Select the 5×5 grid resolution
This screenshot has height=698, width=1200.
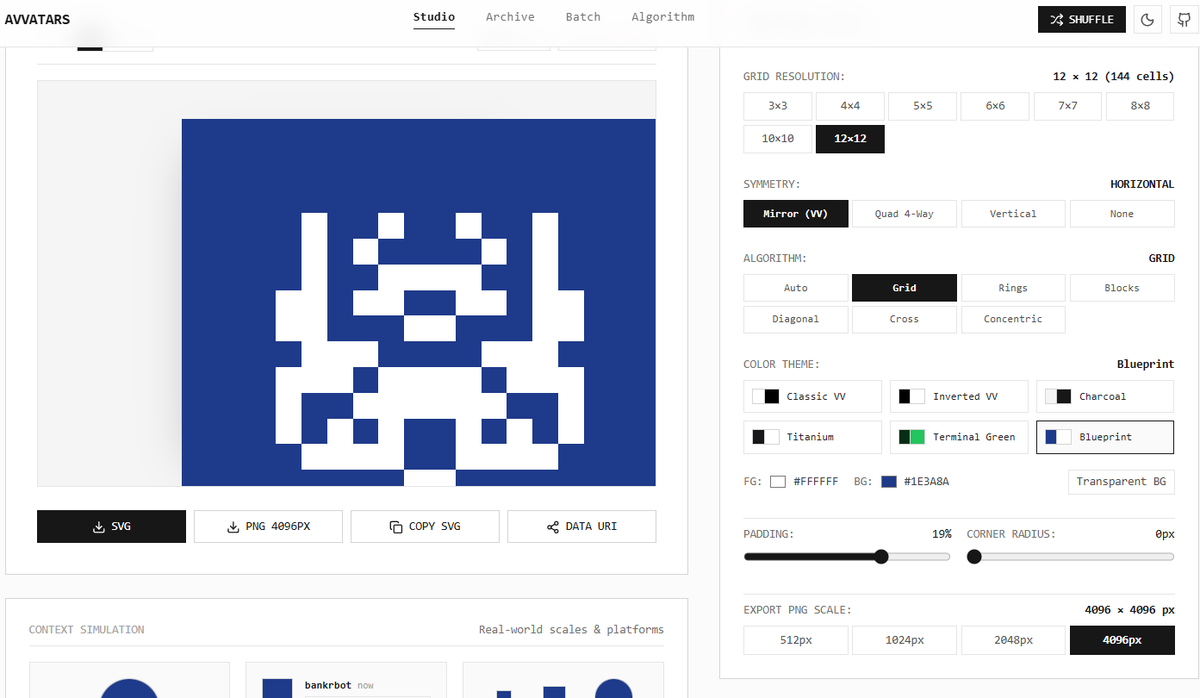click(923, 106)
